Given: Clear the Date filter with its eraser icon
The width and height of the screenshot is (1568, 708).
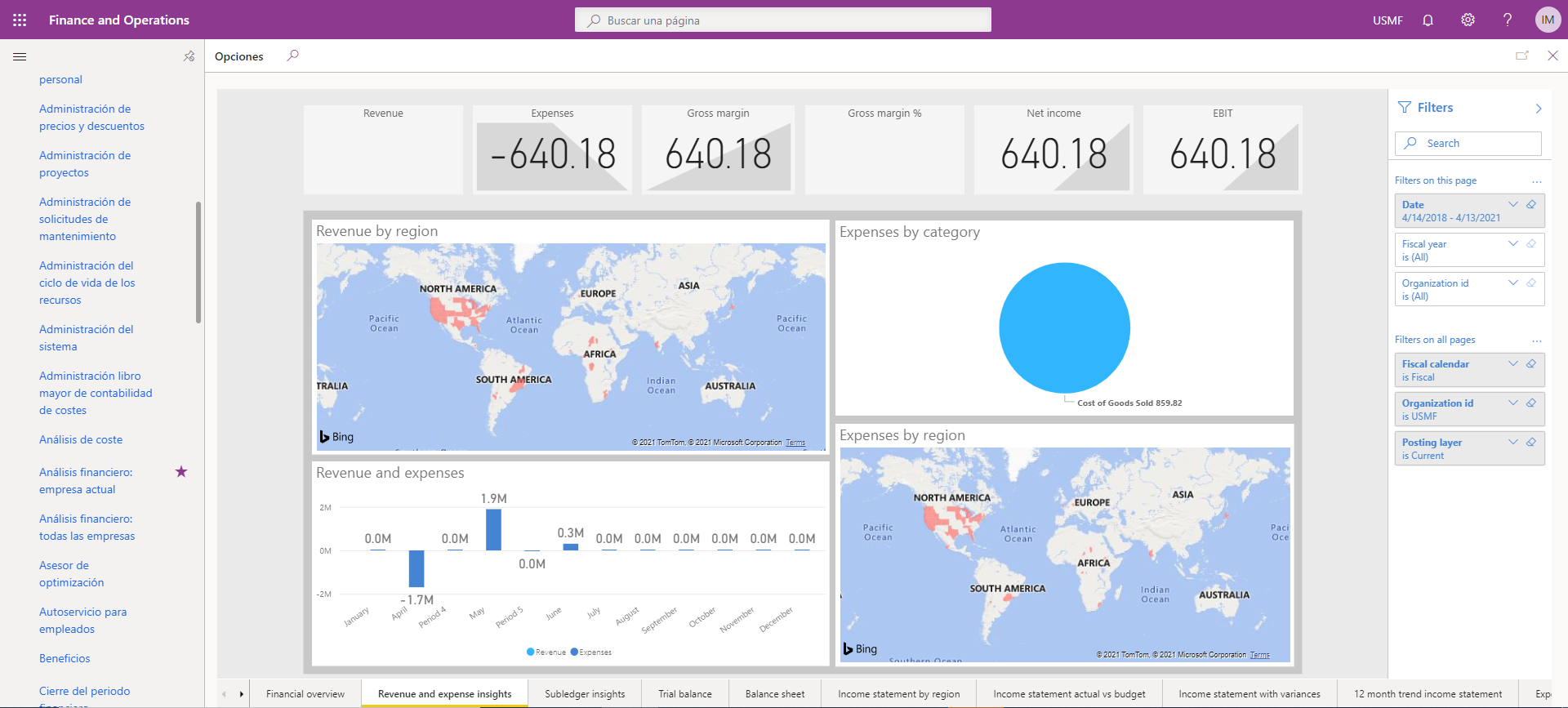Looking at the screenshot, I should point(1531,204).
